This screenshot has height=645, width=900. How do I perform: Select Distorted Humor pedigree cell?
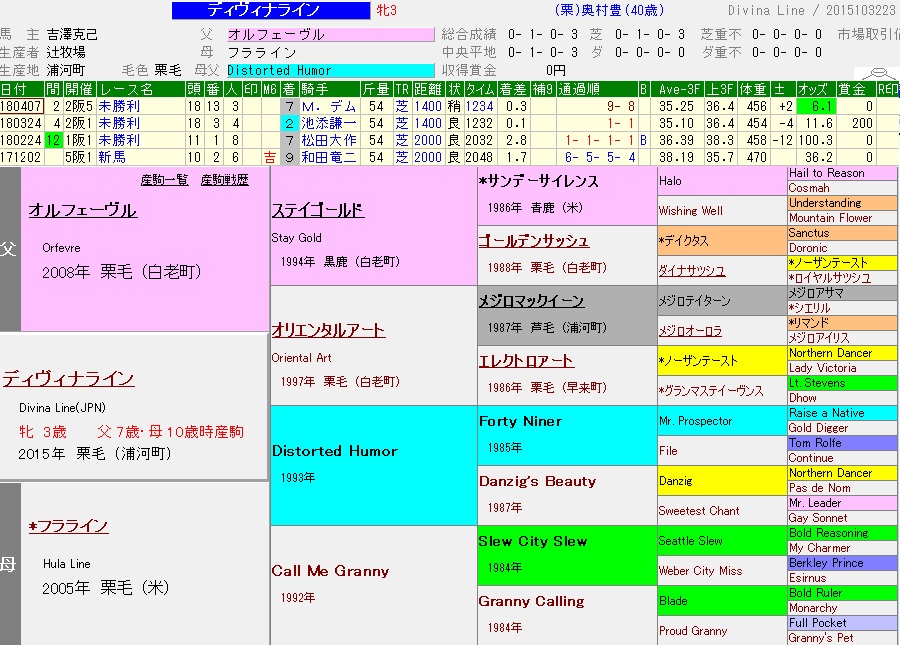(374, 465)
